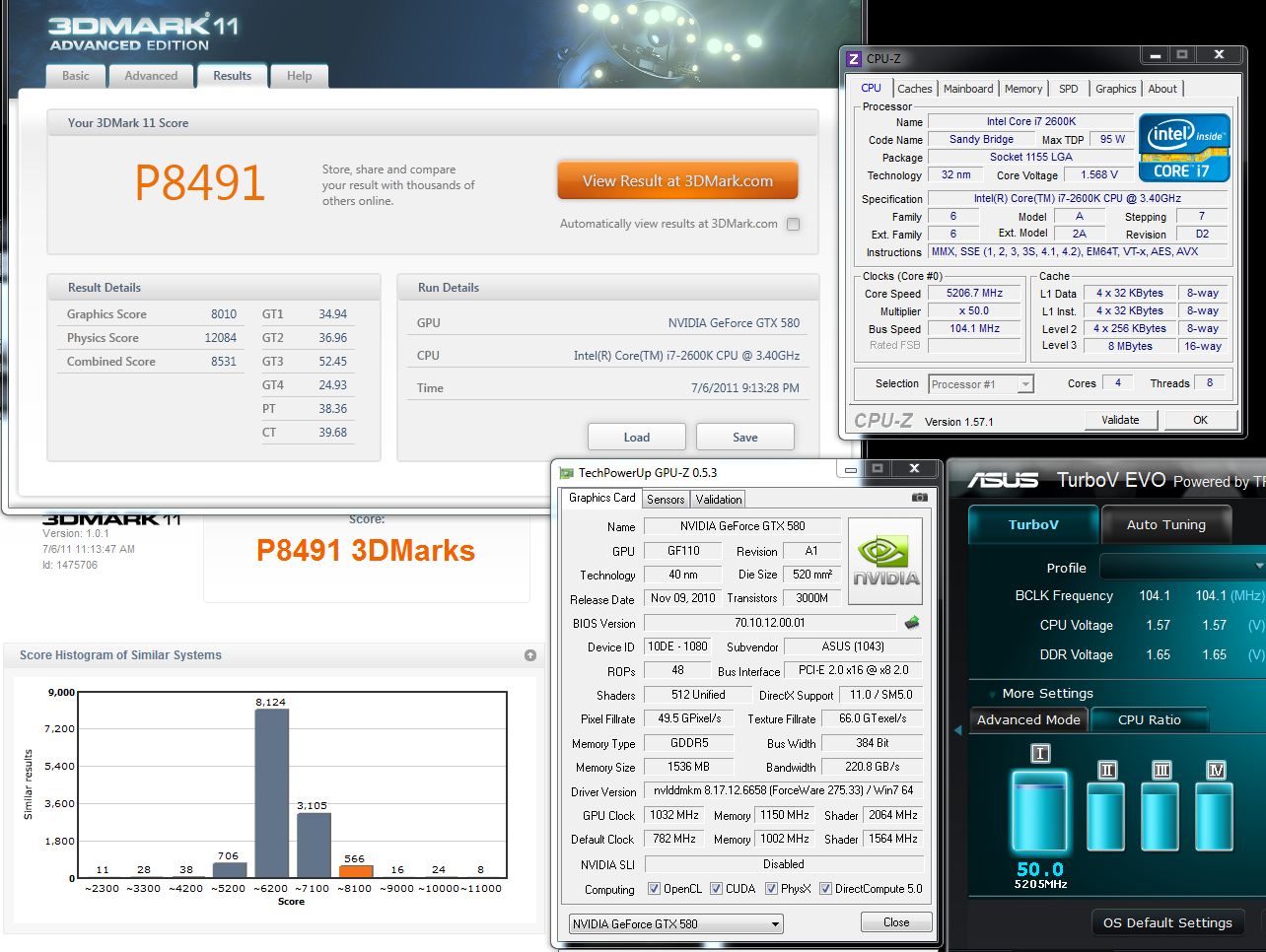
Task: Click the P8491 score text
Action: [x=200, y=182]
